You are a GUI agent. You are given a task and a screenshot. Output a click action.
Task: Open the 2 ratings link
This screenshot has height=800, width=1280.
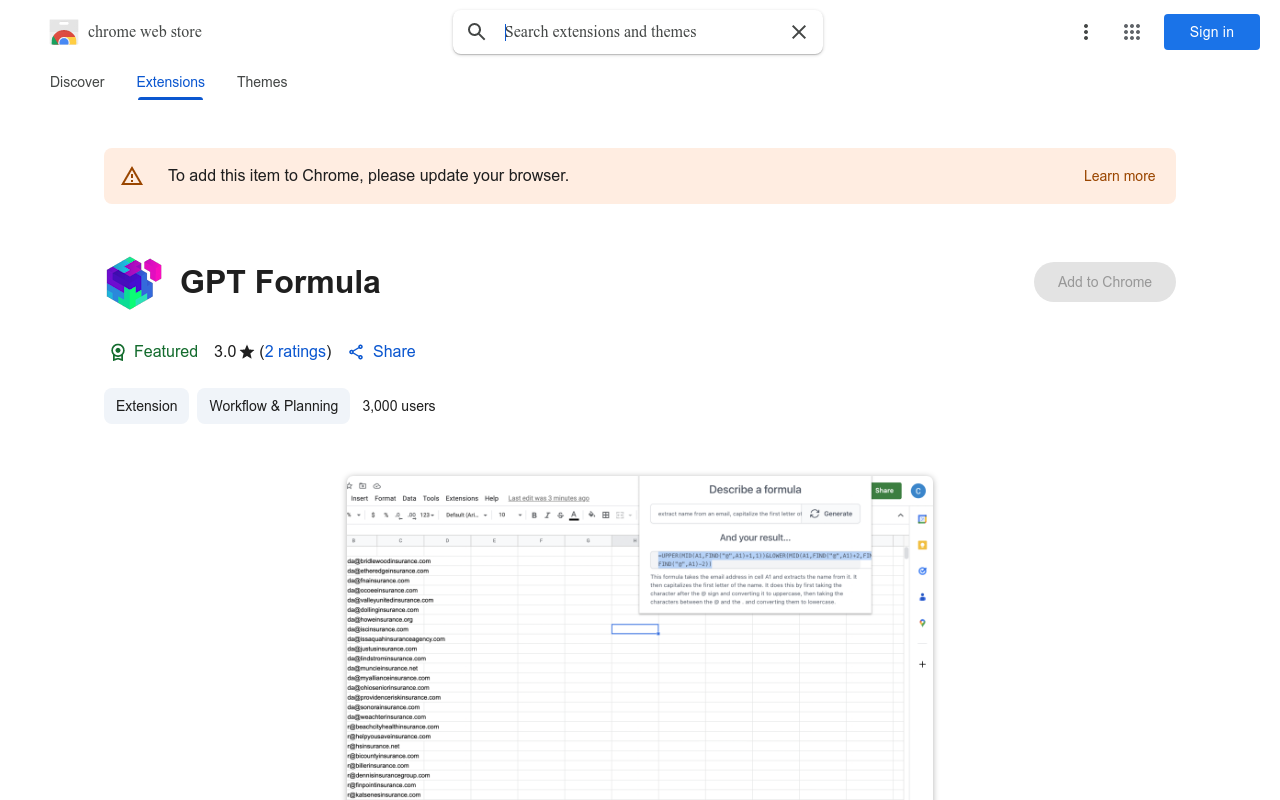coord(295,352)
